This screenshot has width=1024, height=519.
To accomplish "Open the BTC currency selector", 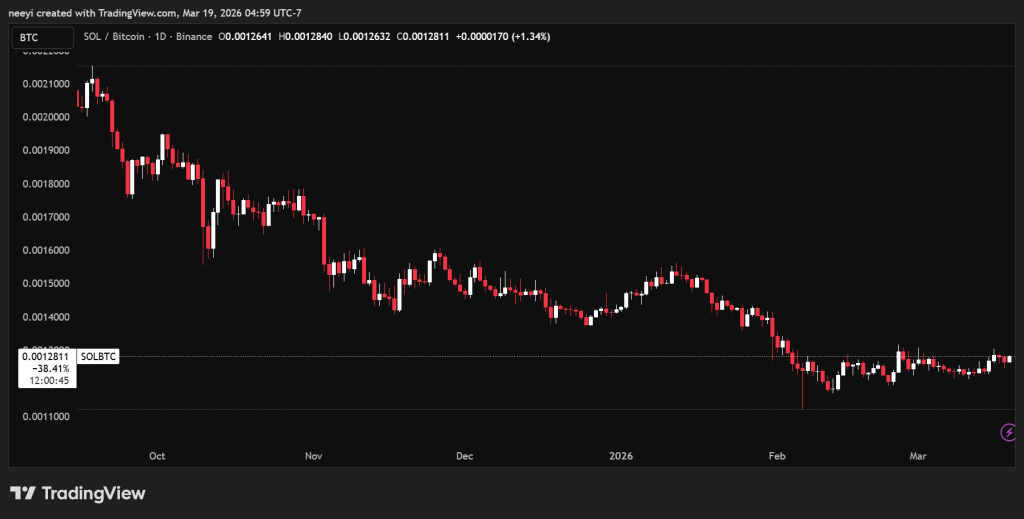I will (x=41, y=37).
